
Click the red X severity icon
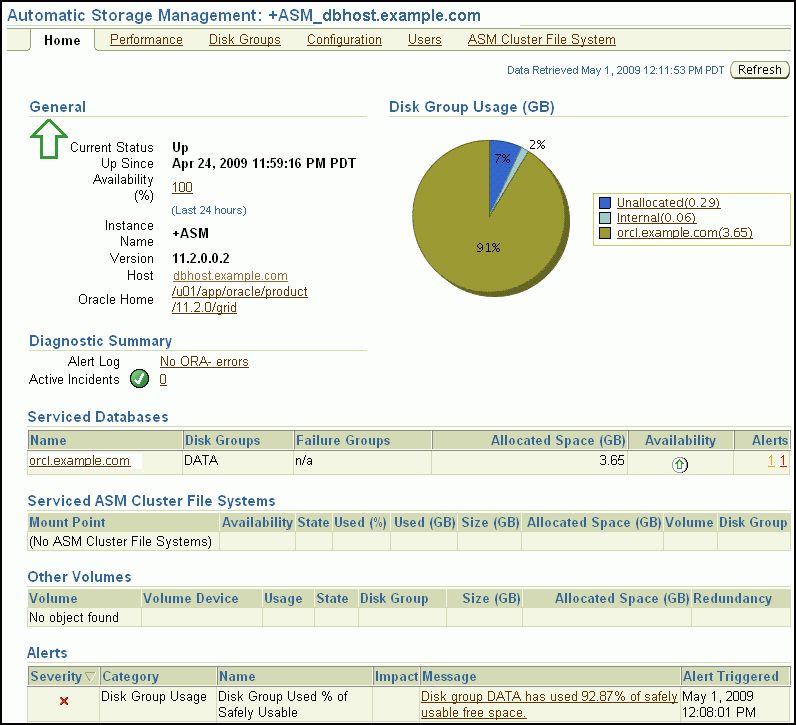point(64,701)
